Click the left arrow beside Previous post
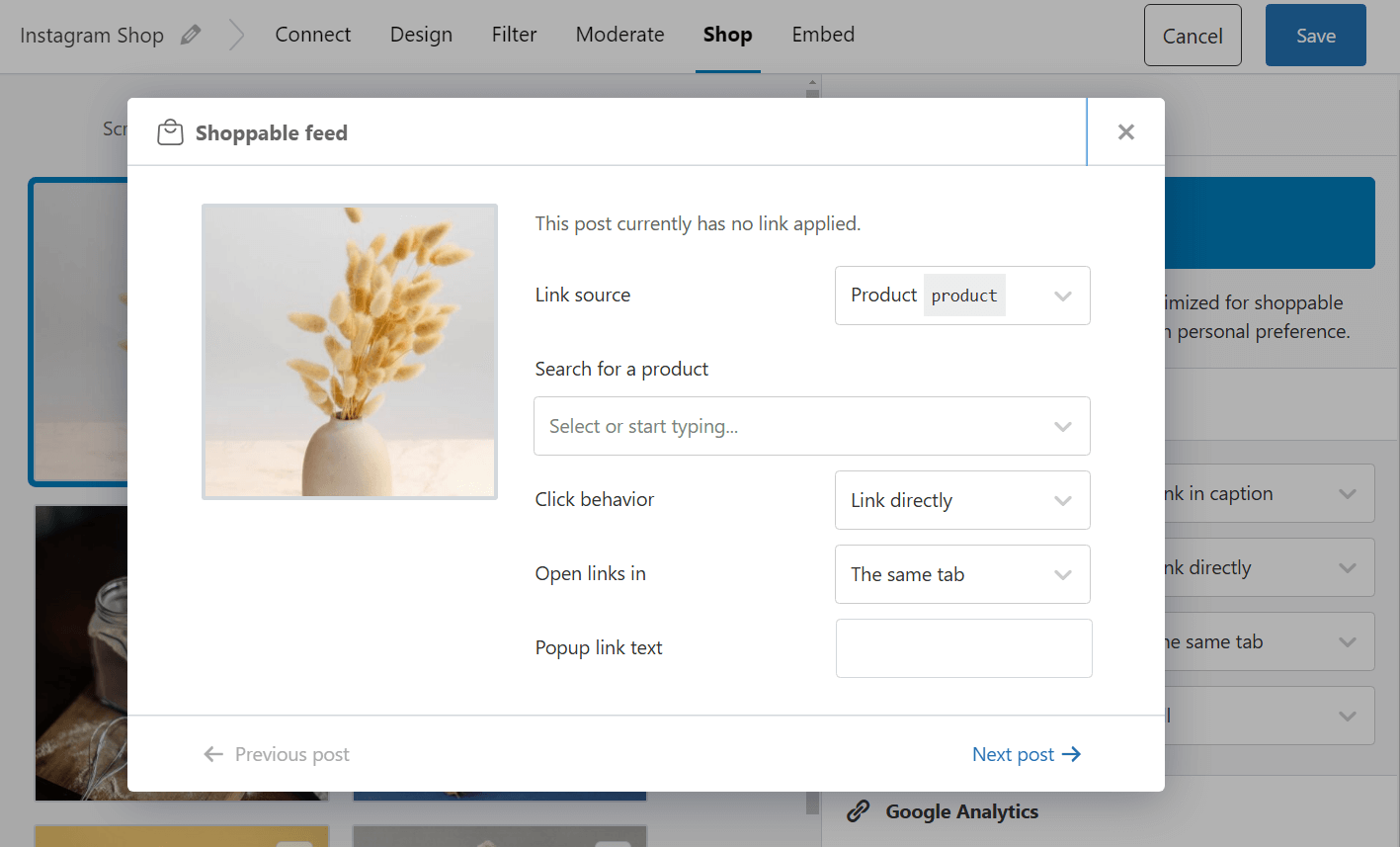Viewport: 1400px width, 847px height. pyautogui.click(x=213, y=754)
